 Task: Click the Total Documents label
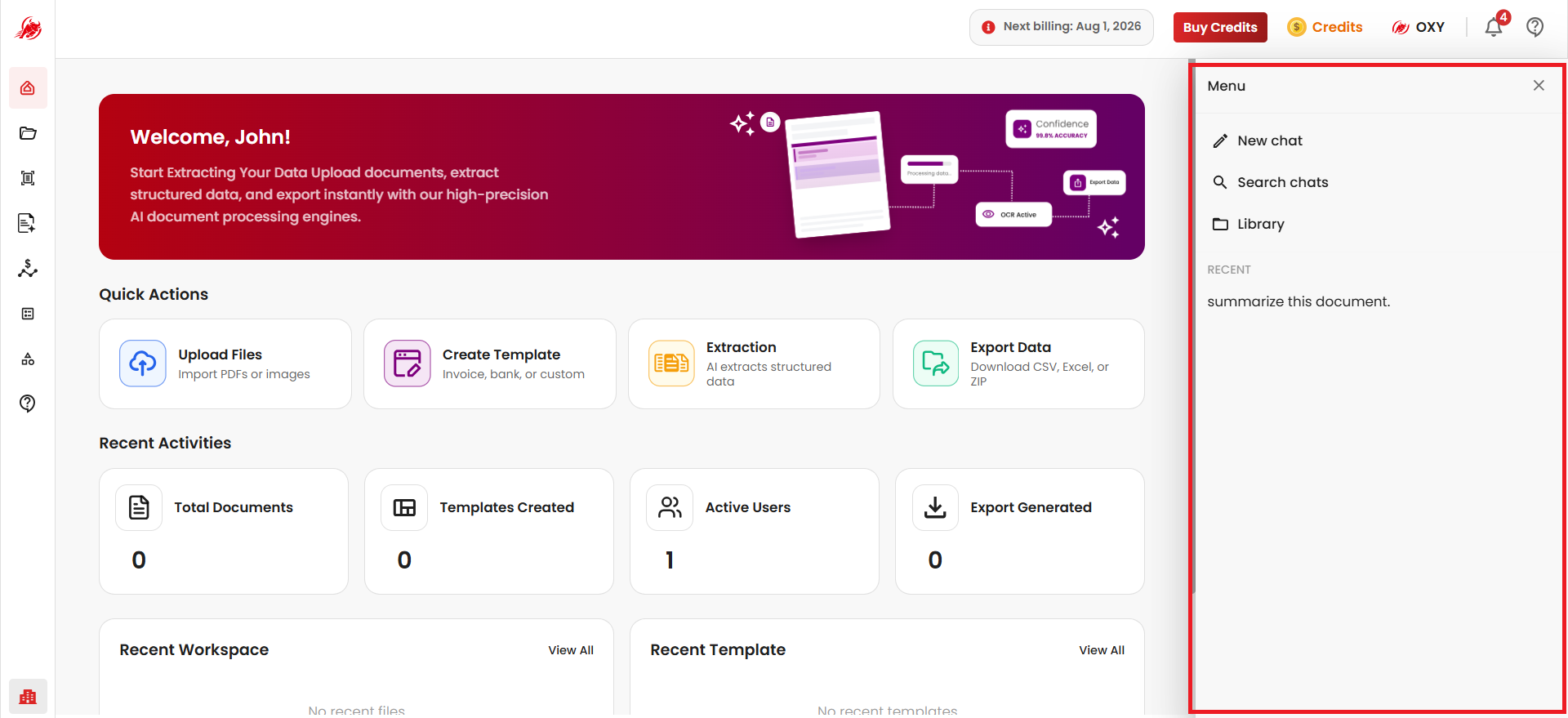pos(234,507)
